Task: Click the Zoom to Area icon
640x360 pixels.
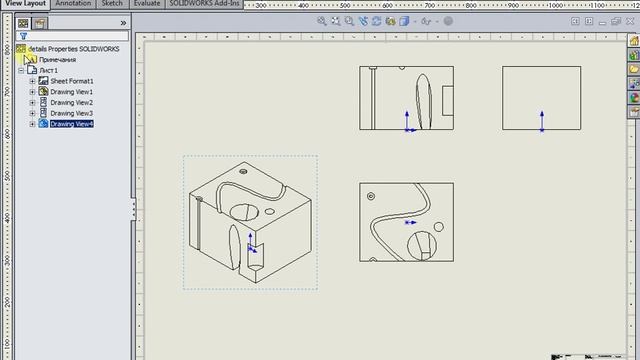Action: coord(336,21)
